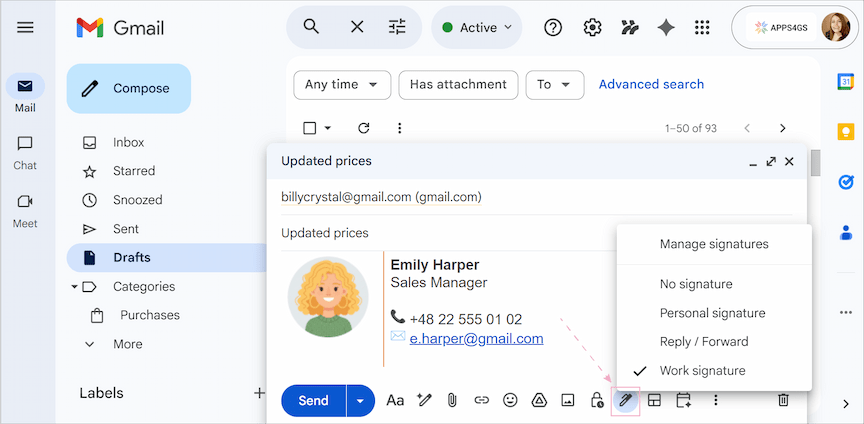Open the Sent folder

[126, 229]
